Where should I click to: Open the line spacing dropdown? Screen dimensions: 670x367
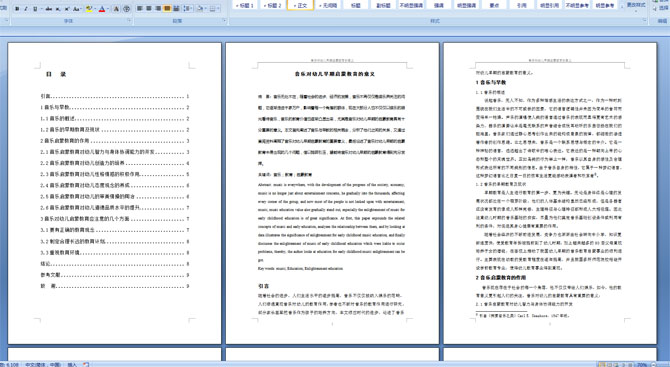coord(188,9)
